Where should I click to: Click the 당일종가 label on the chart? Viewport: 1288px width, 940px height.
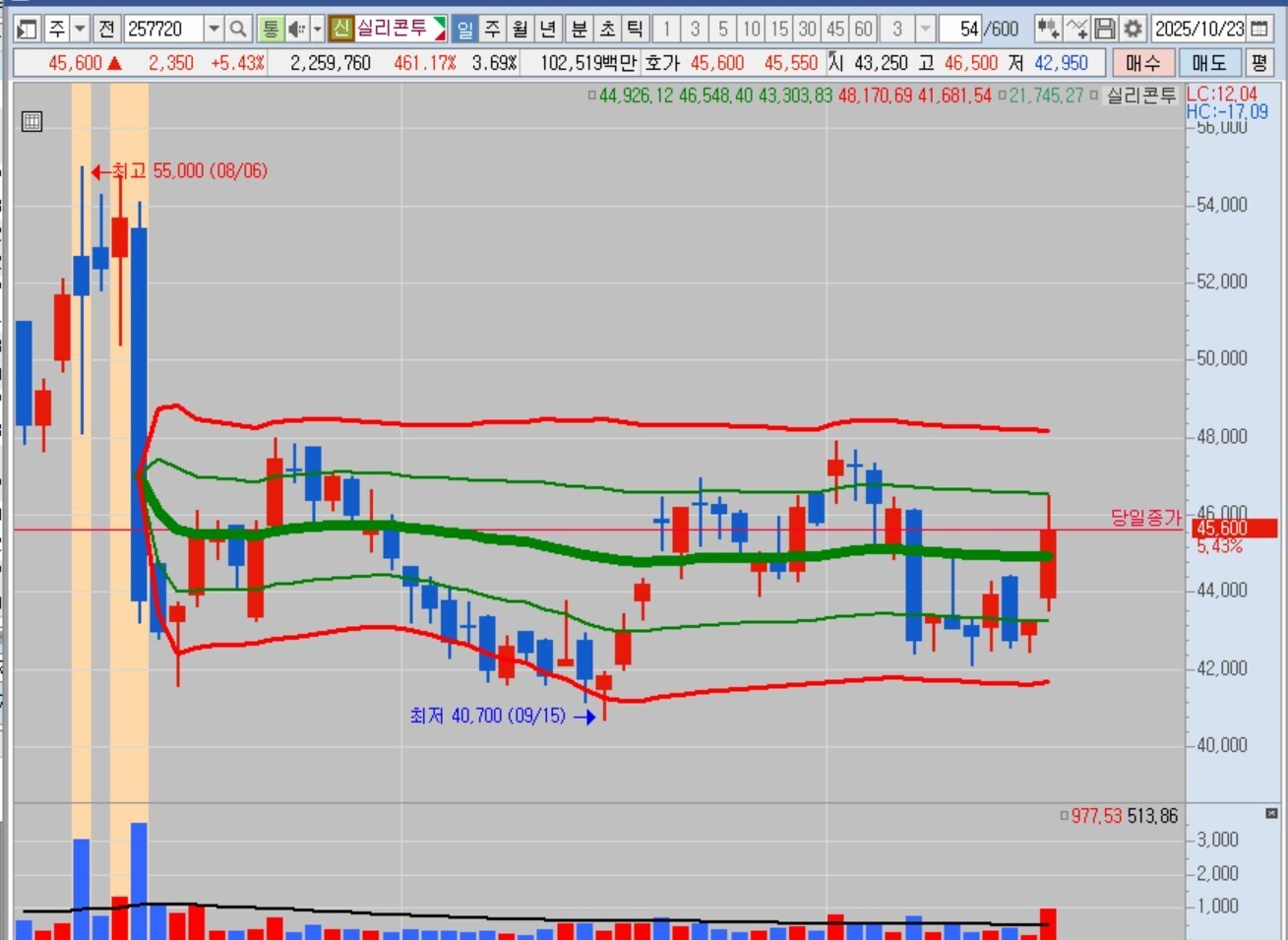[1145, 518]
